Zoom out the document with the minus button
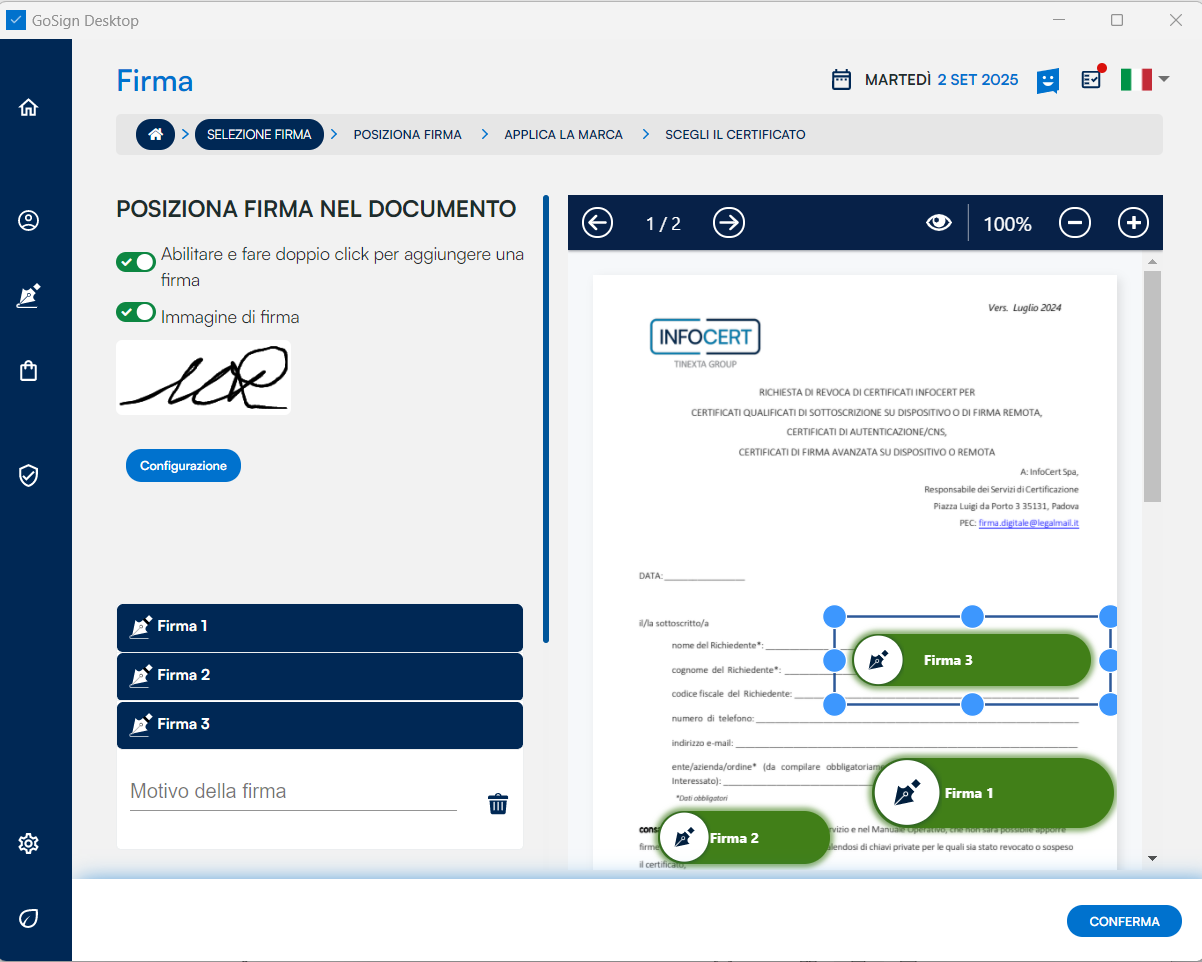This screenshot has height=962, width=1202. click(1074, 223)
